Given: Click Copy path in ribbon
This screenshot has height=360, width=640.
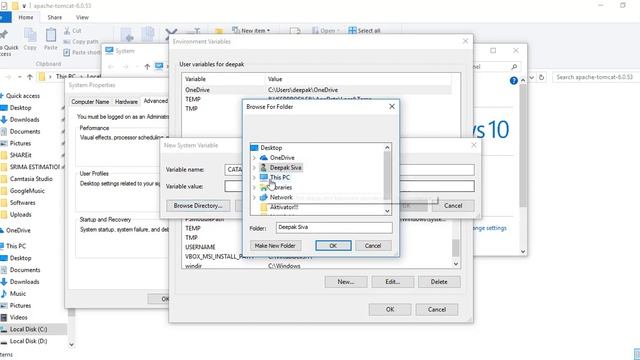Looking at the screenshot, I should click(81, 42).
